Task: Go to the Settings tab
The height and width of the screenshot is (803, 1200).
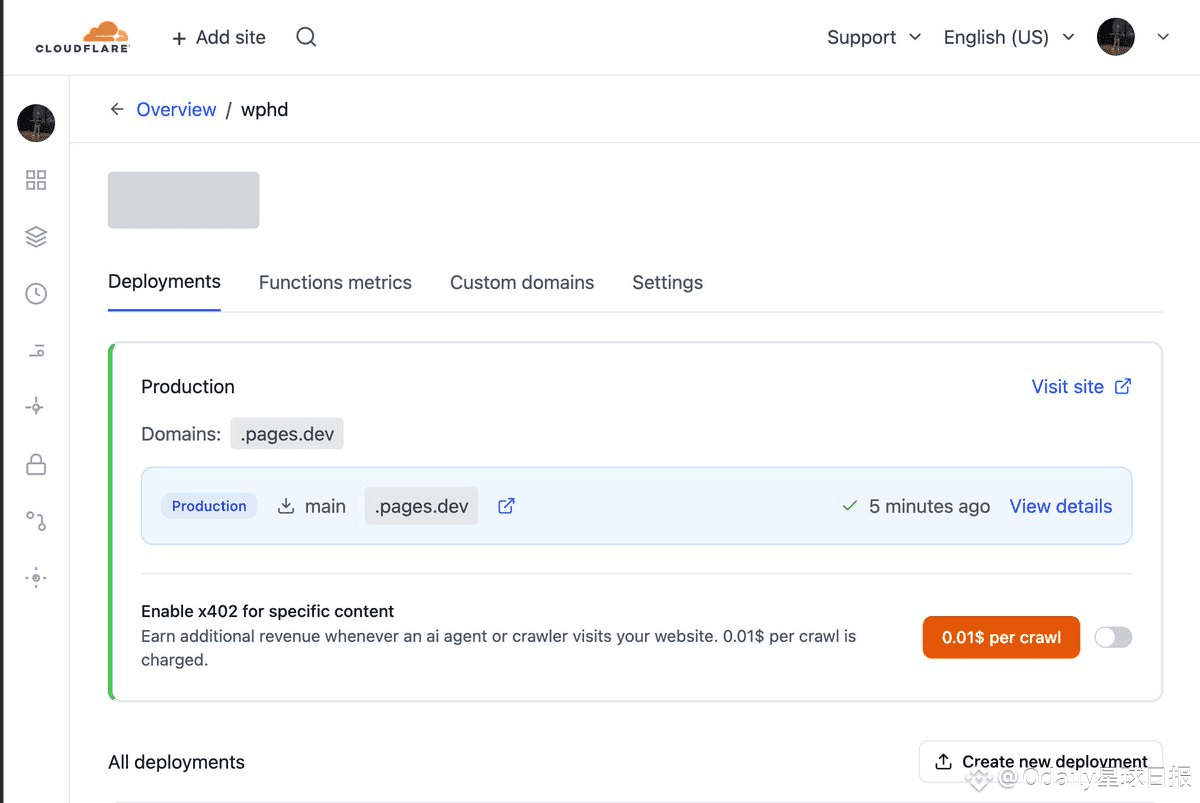Action: point(667,283)
